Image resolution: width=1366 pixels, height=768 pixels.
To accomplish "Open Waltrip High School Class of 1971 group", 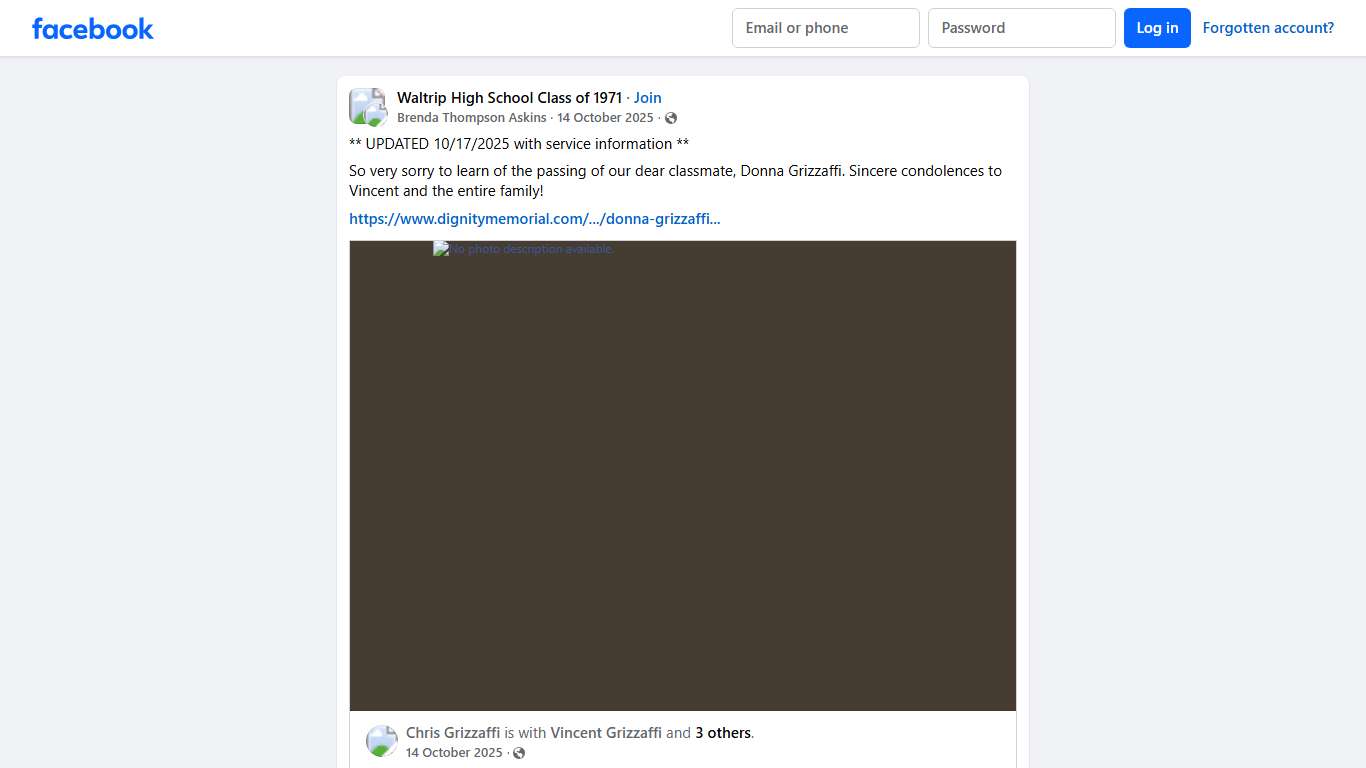I will click(509, 98).
